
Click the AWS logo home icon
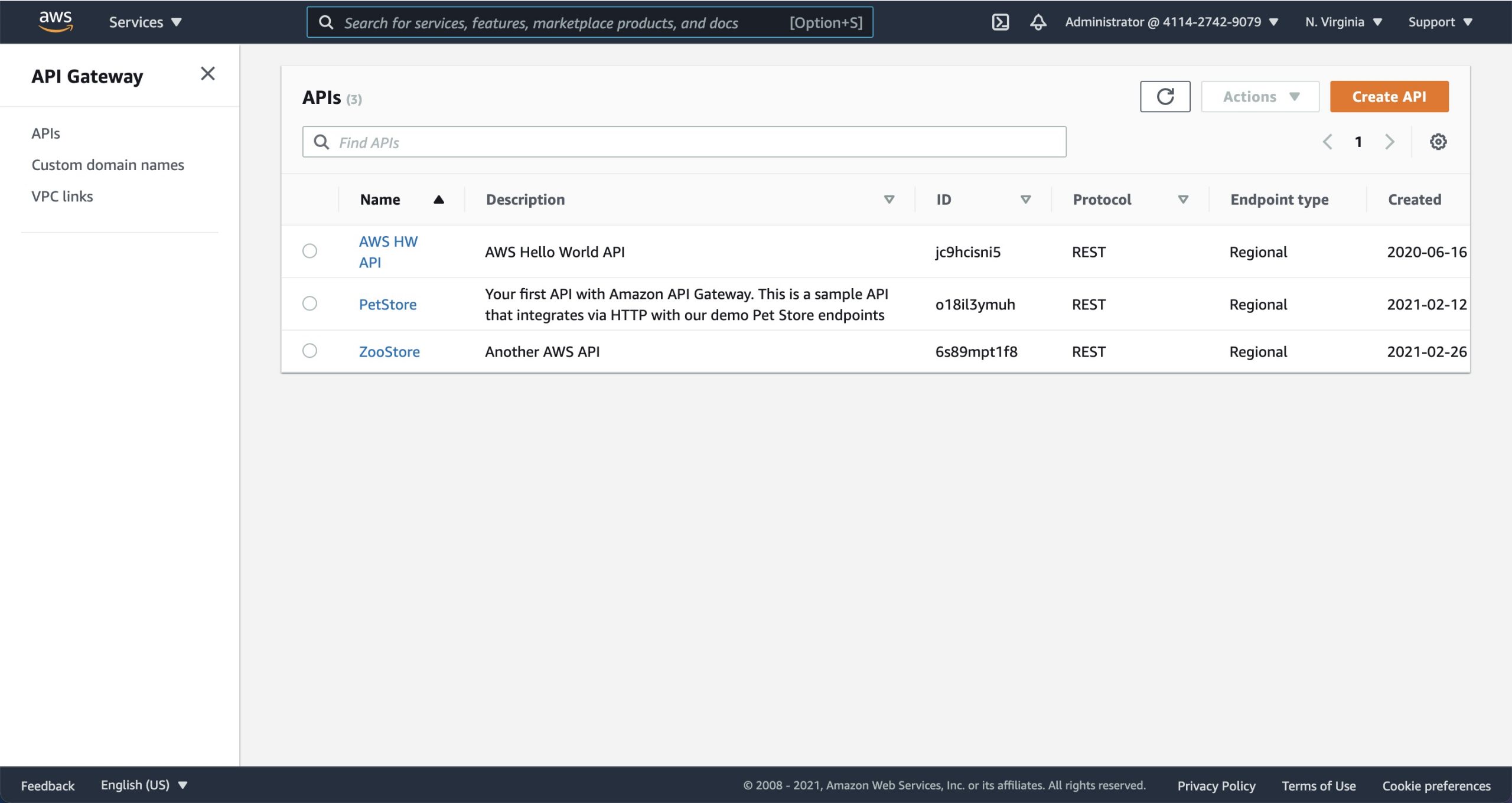56,21
